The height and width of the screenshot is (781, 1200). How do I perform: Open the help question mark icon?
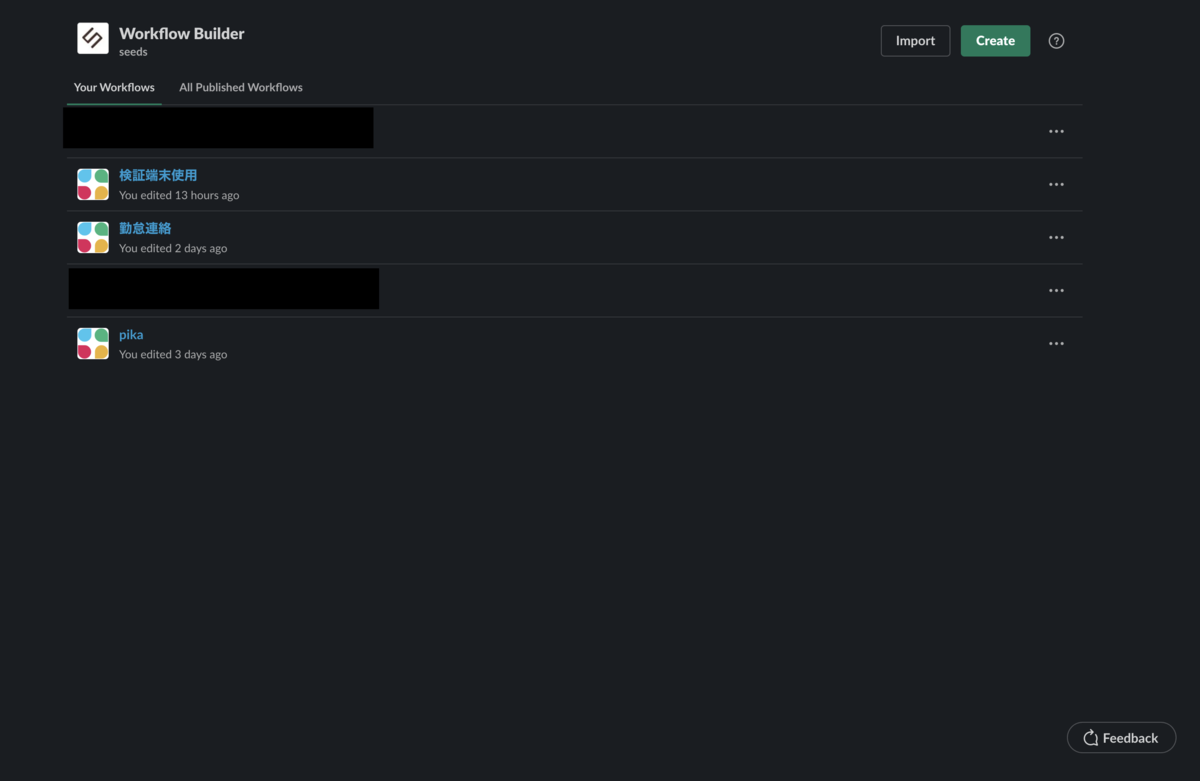(1056, 41)
